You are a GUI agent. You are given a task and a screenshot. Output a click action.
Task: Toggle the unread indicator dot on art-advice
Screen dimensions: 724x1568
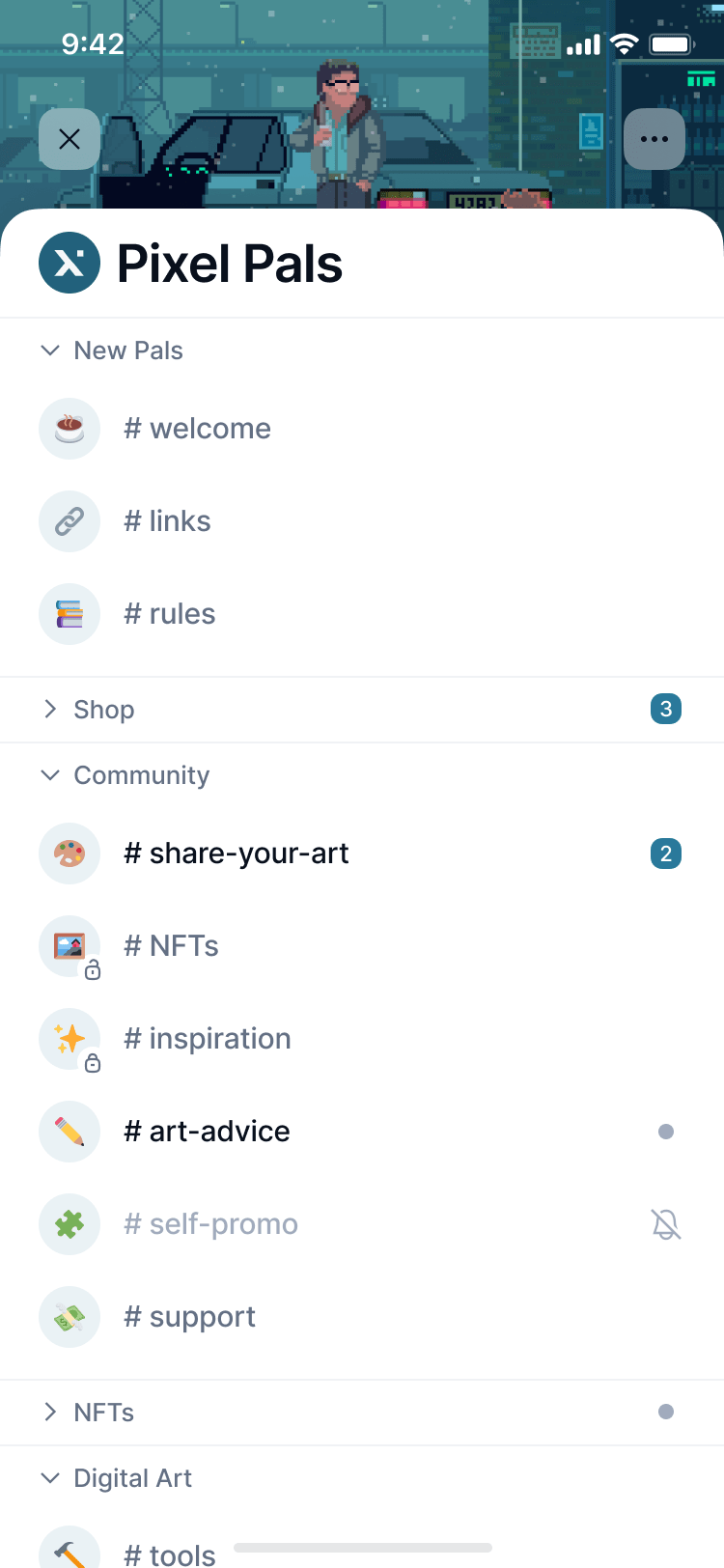[x=665, y=1131]
